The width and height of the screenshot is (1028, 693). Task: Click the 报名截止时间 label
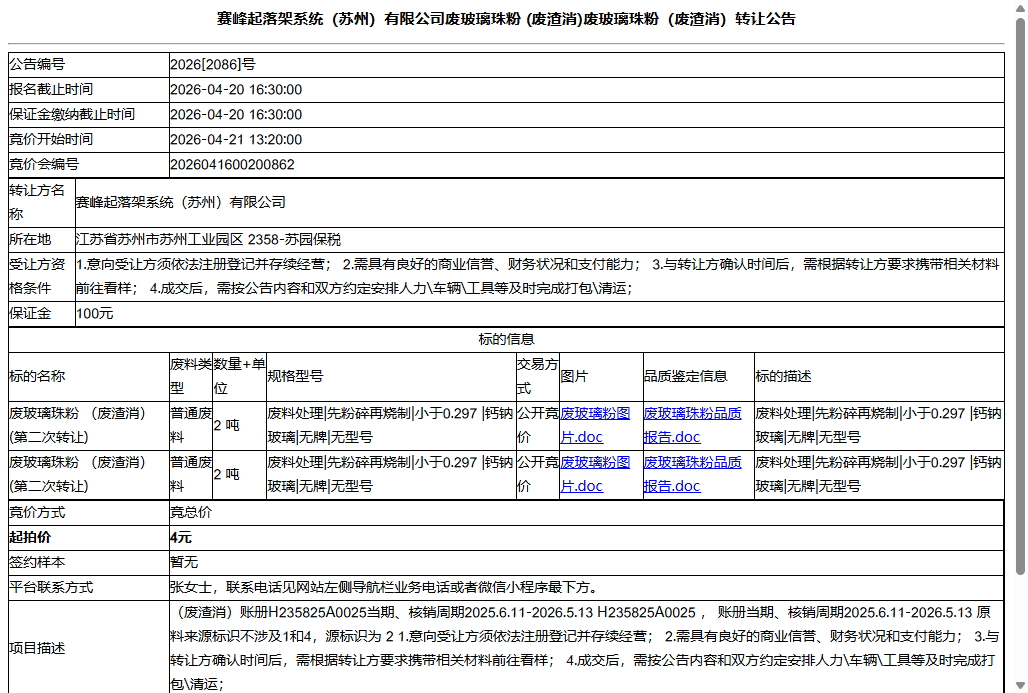(x=51, y=89)
